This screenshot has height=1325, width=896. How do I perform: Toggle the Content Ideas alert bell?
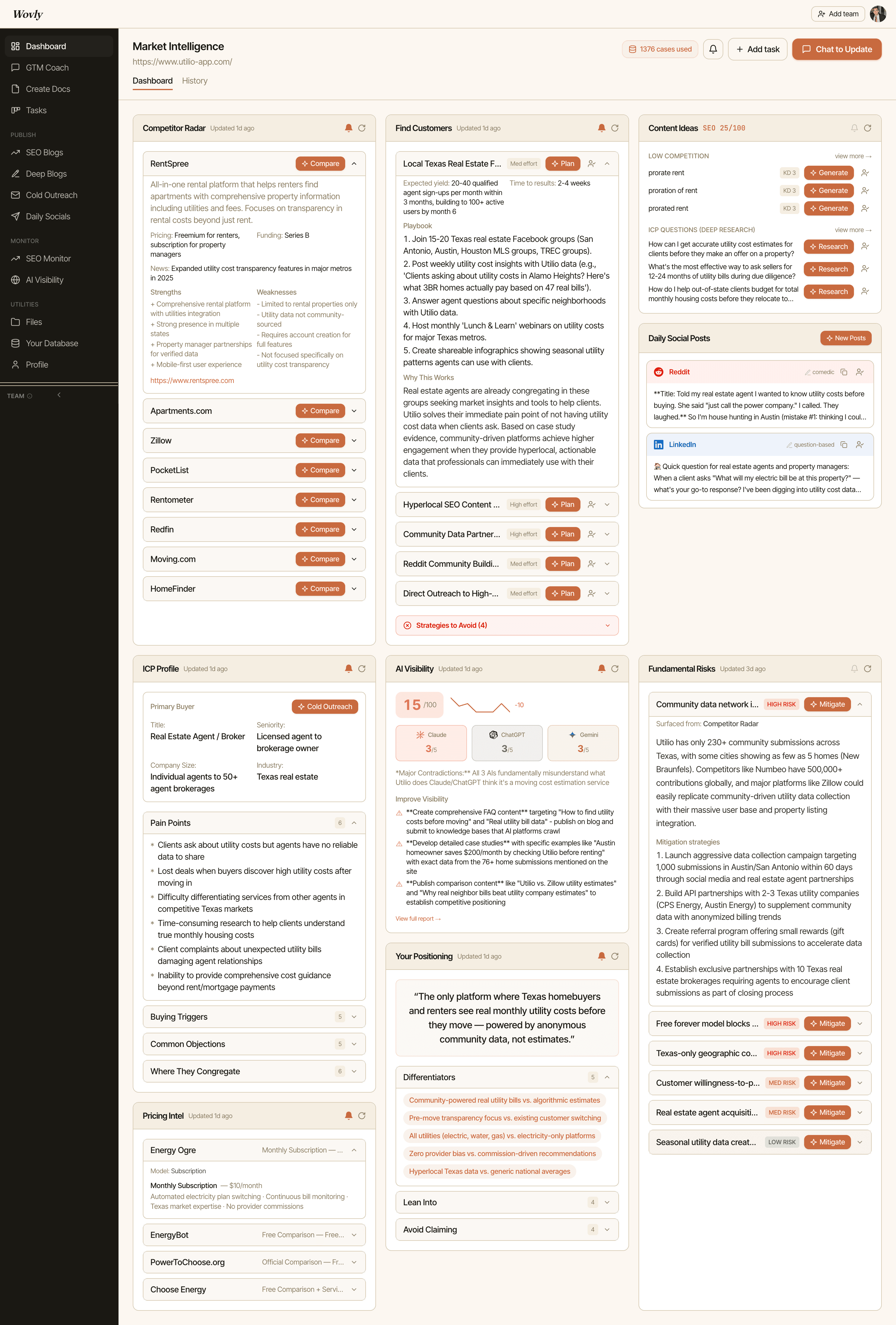coord(855,128)
